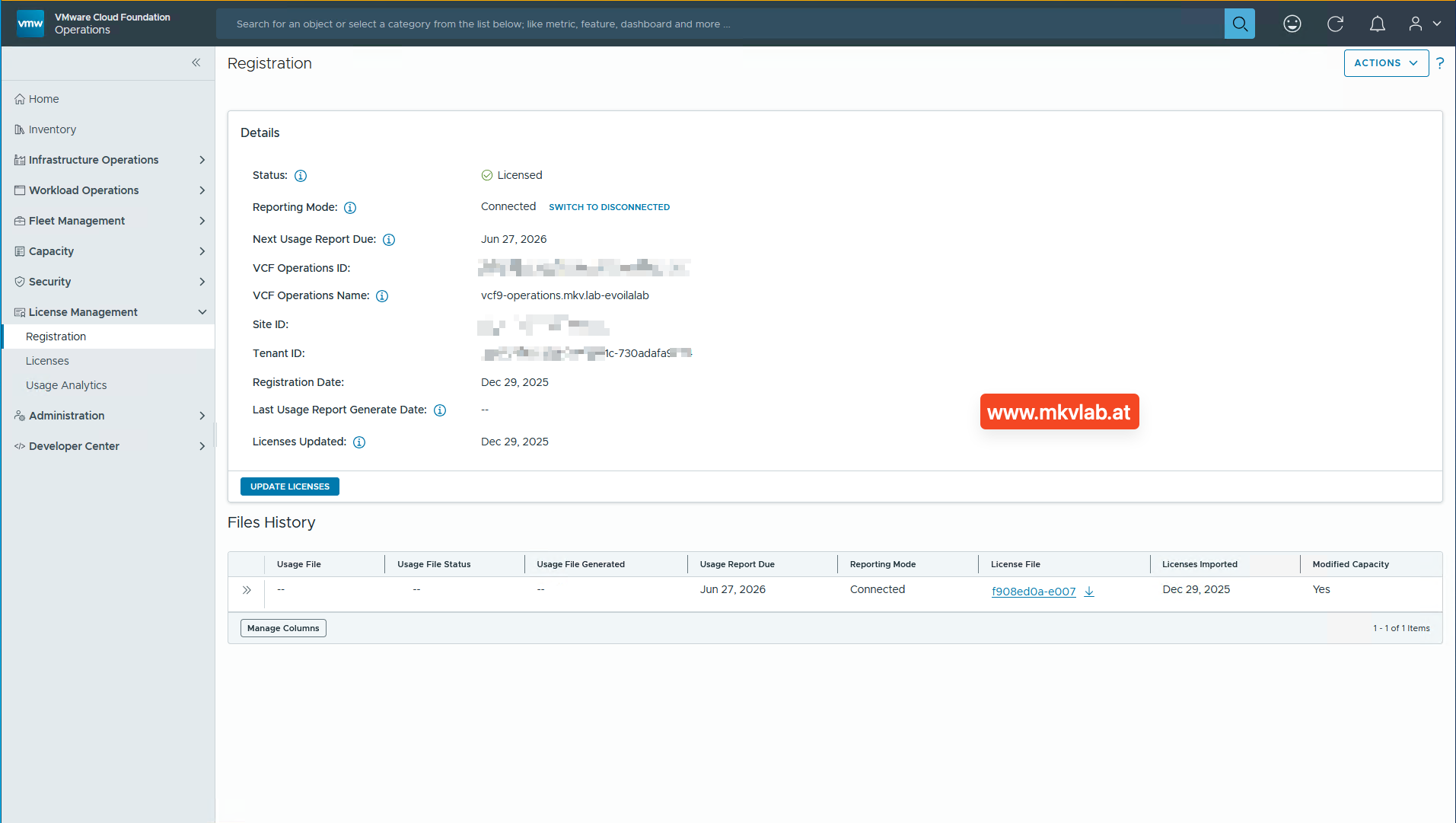Image resolution: width=1456 pixels, height=823 pixels.
Task: Click the Status info icon
Action: click(301, 176)
